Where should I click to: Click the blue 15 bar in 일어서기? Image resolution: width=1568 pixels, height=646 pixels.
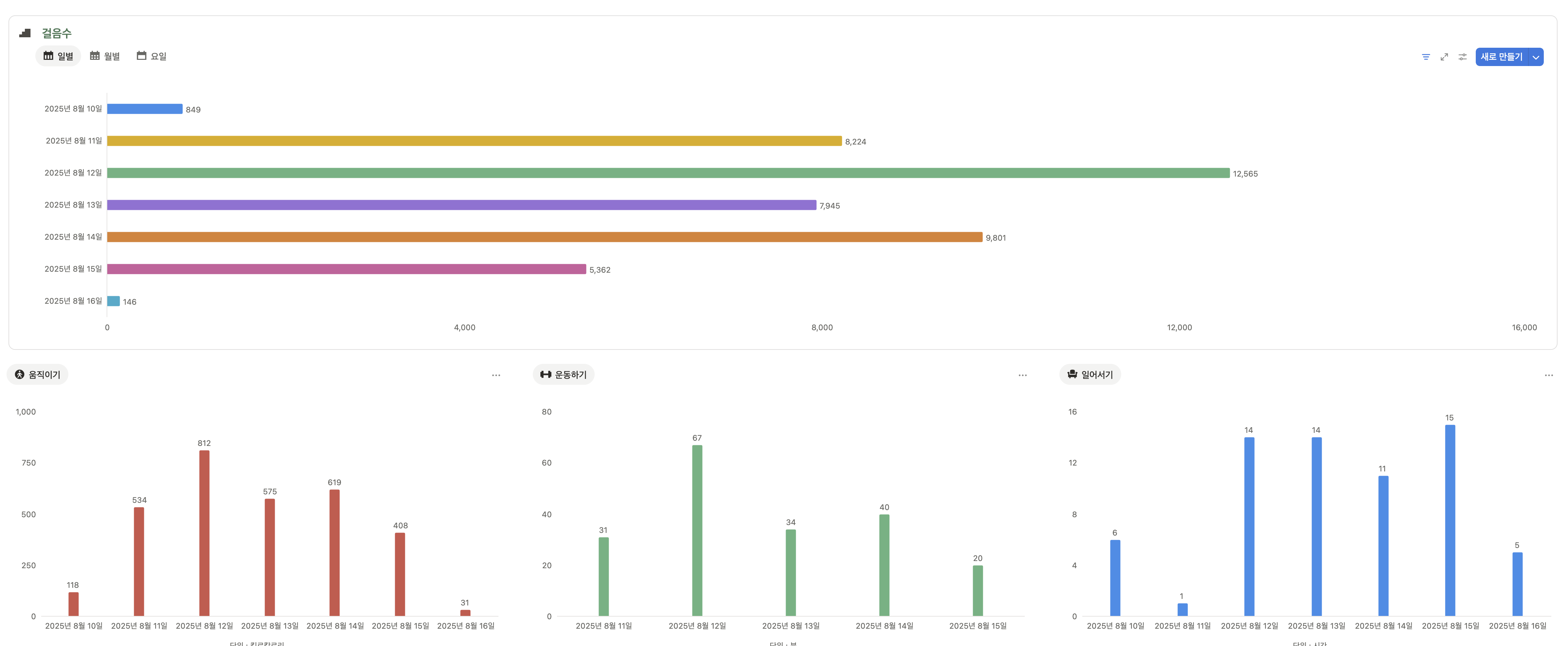point(1450,520)
